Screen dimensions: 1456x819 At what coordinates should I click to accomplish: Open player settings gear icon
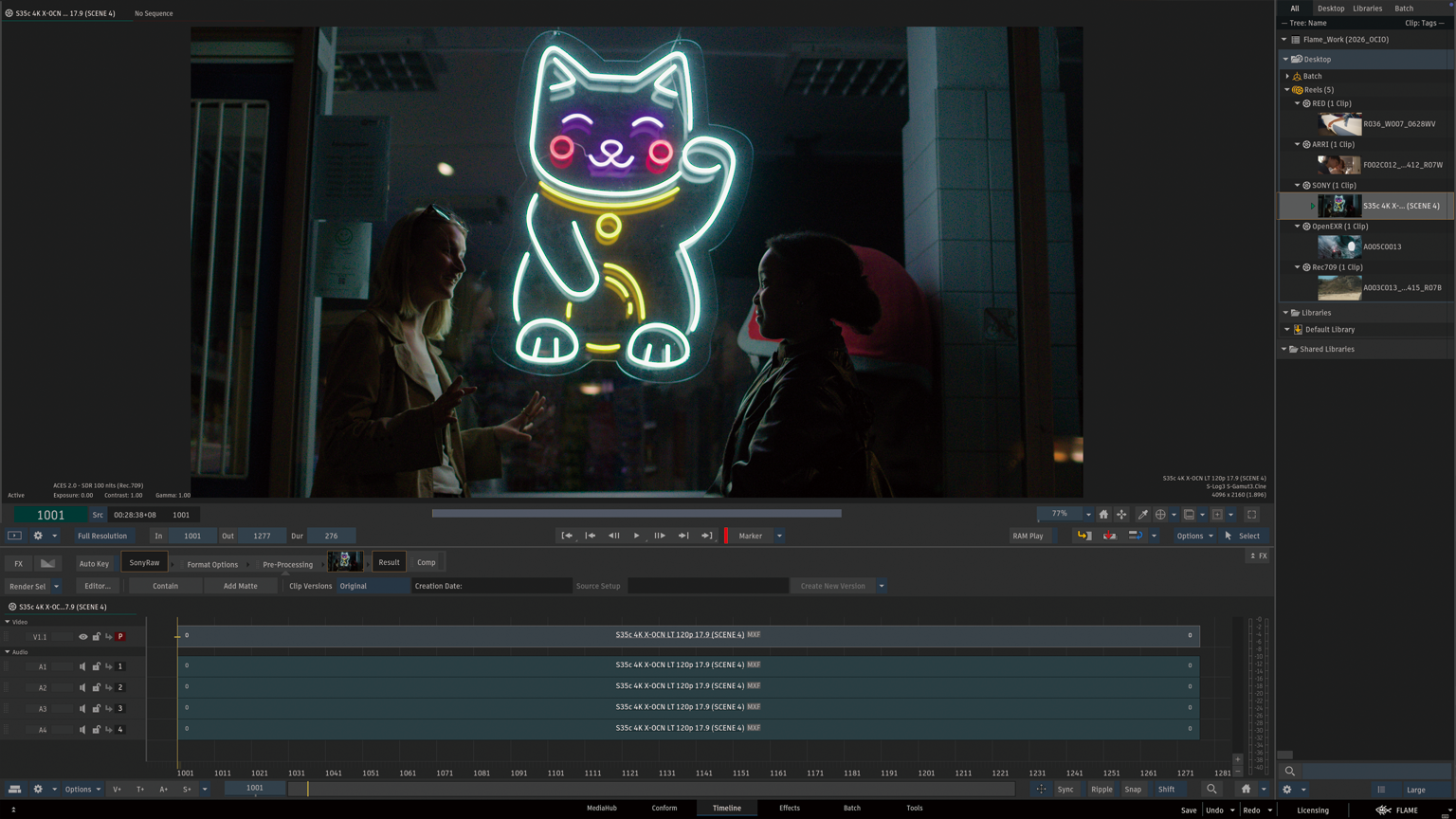38,536
